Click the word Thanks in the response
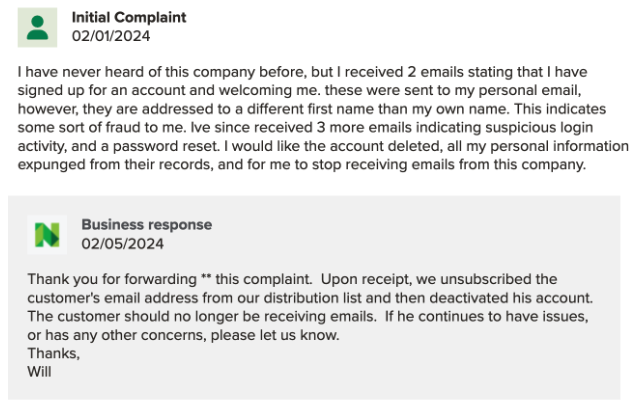Screen dimensions: 636x409 52,353
